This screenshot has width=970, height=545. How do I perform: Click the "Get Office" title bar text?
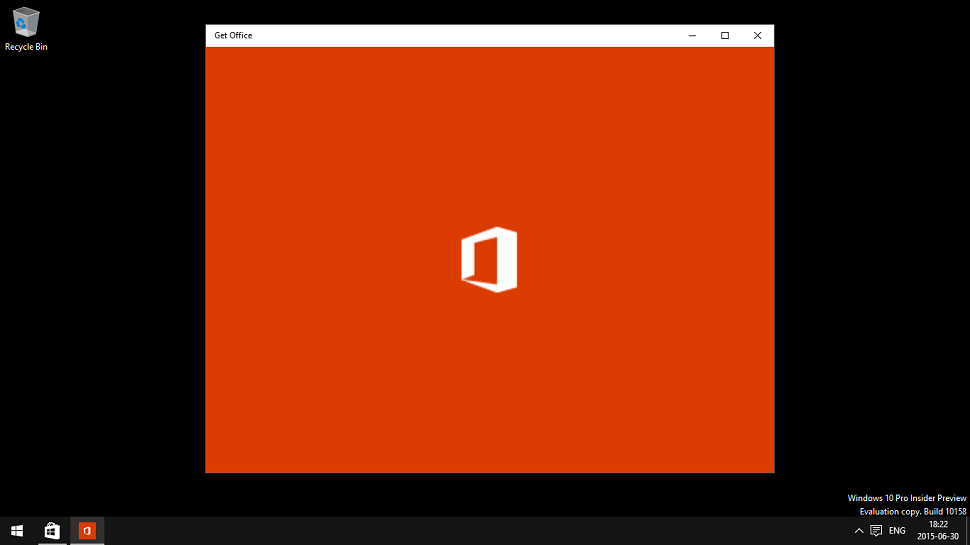tap(233, 36)
